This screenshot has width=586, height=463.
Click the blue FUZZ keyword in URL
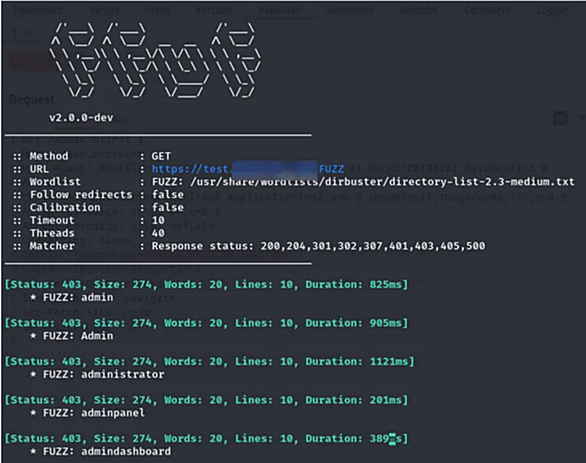(x=331, y=169)
